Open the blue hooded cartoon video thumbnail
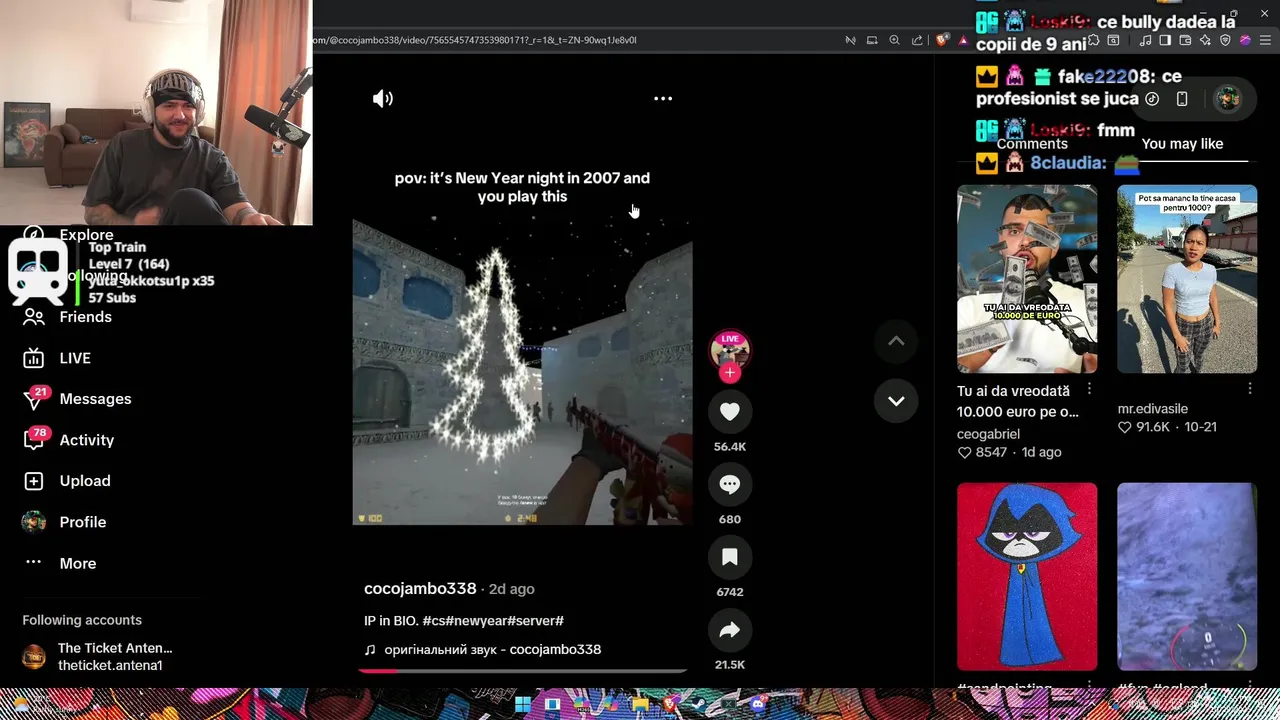 1027,576
